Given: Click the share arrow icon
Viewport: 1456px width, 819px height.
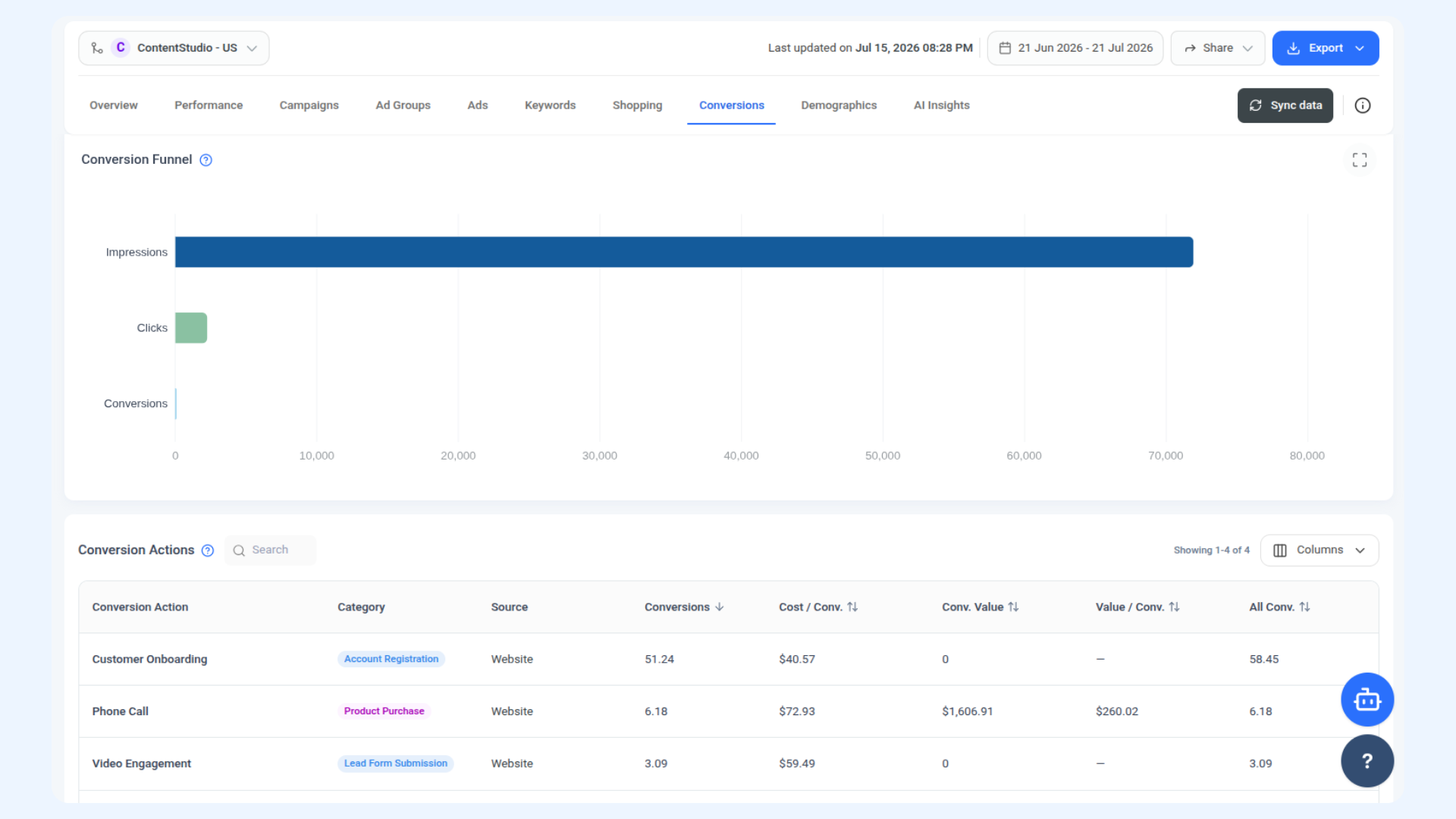Looking at the screenshot, I should 1190,48.
